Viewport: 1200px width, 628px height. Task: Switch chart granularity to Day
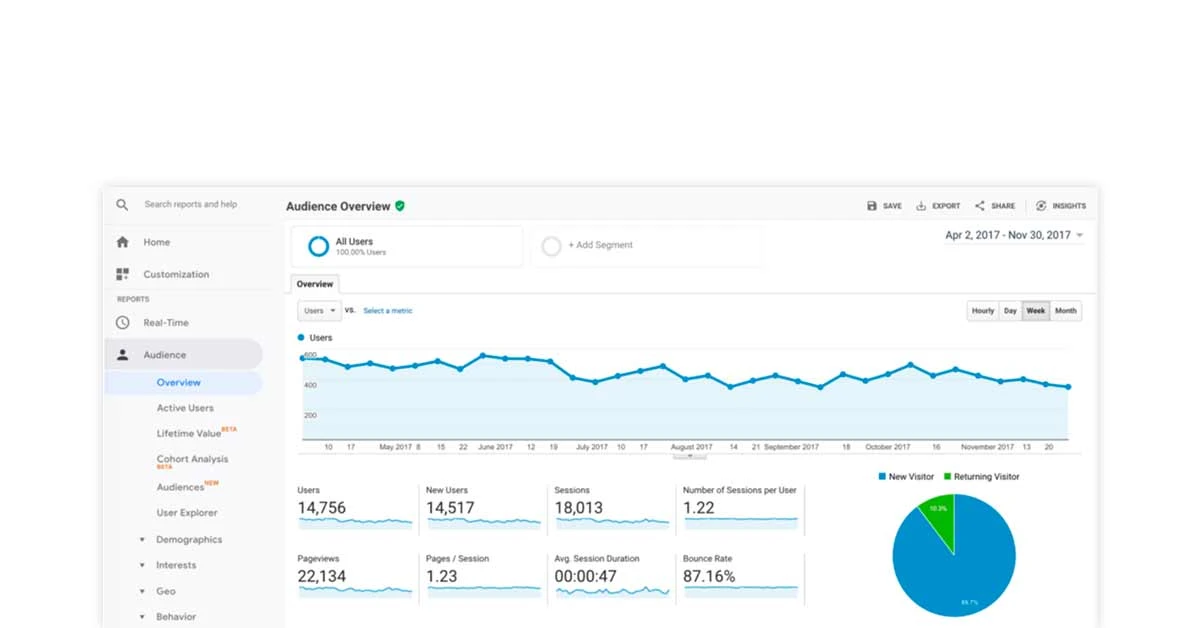[1010, 311]
